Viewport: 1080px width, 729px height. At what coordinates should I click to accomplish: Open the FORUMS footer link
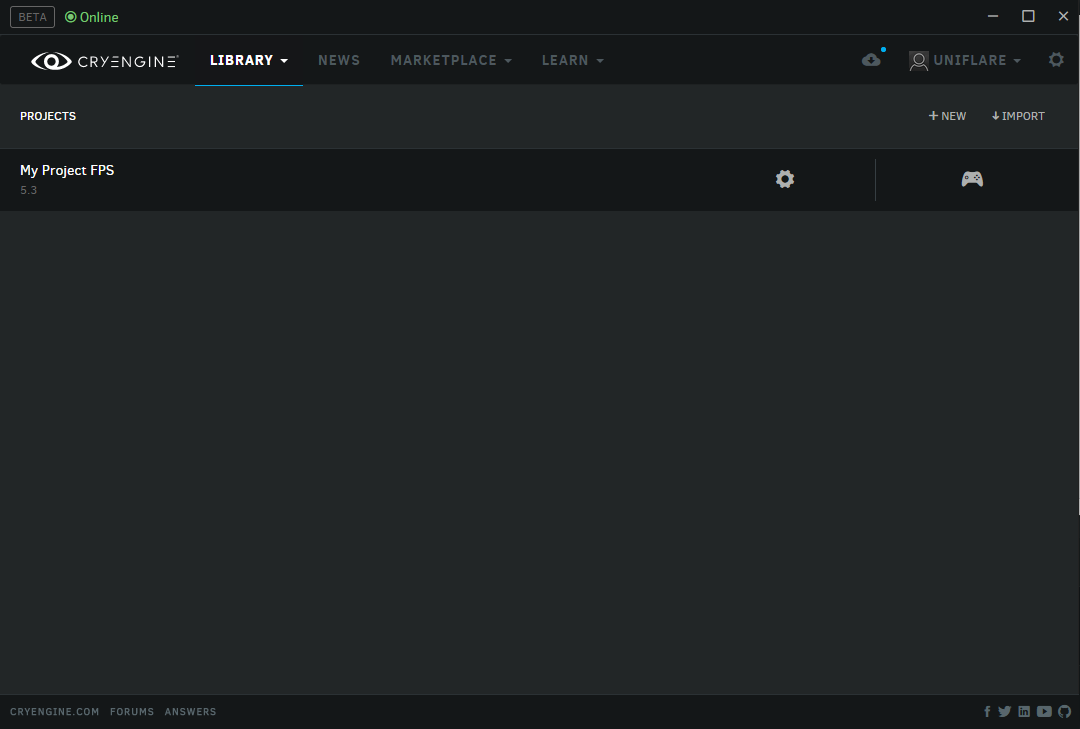(132, 712)
